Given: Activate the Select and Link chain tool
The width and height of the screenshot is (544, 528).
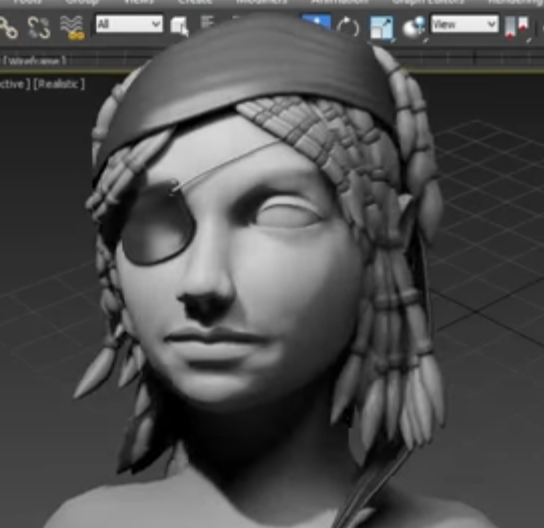Looking at the screenshot, I should click(8, 28).
